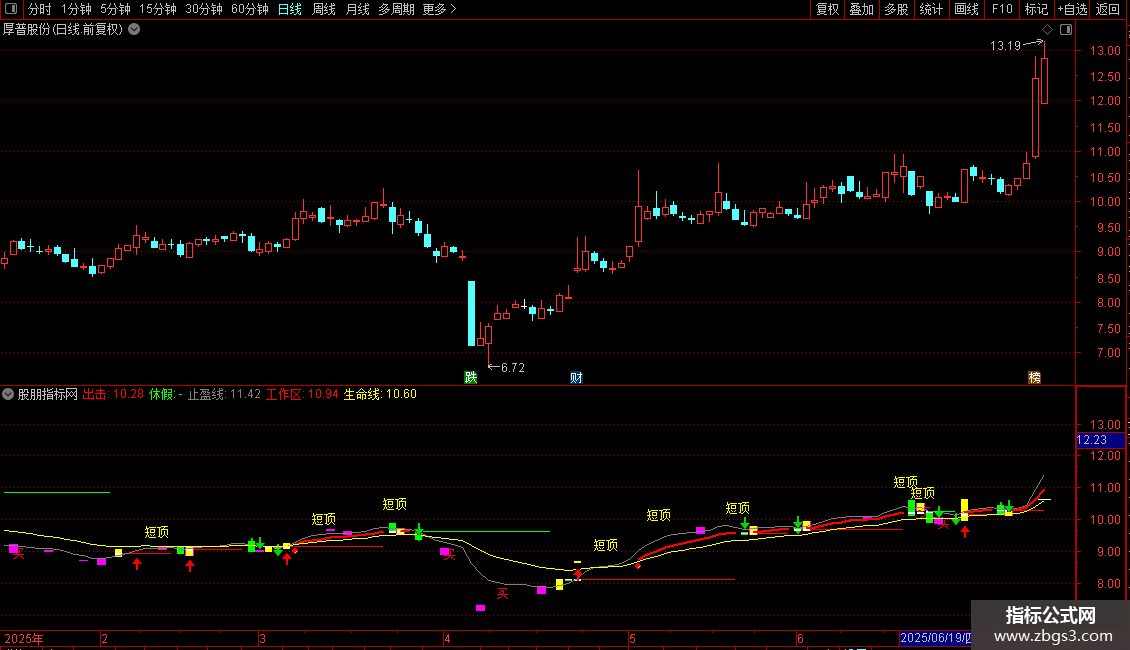The width and height of the screenshot is (1130, 650).
Task: Open dropdown next to 厚普股份 title
Action: click(x=134, y=30)
